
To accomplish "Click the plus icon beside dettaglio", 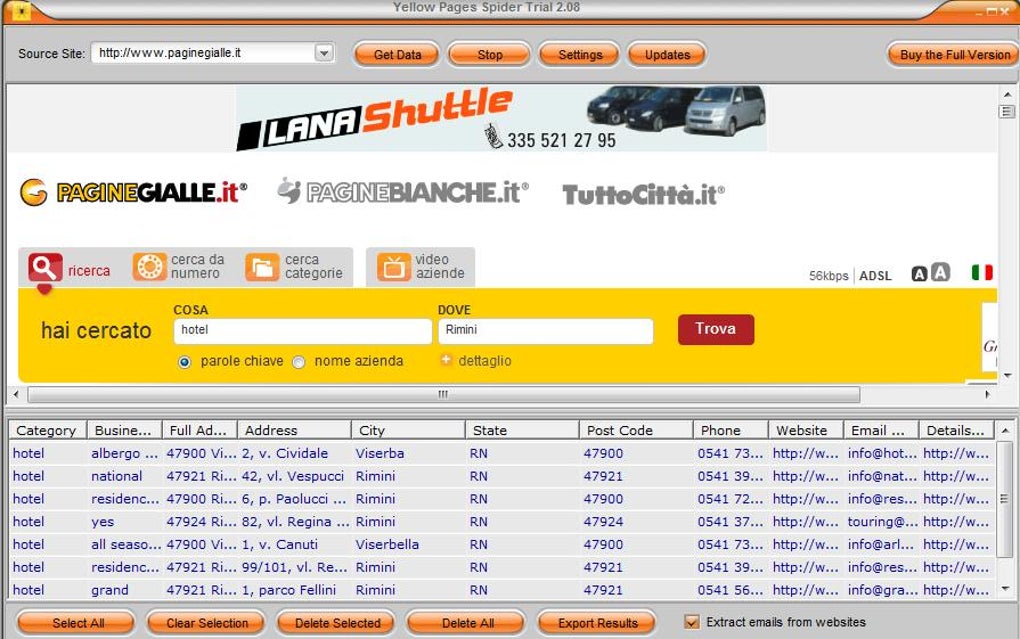I will (x=446, y=360).
